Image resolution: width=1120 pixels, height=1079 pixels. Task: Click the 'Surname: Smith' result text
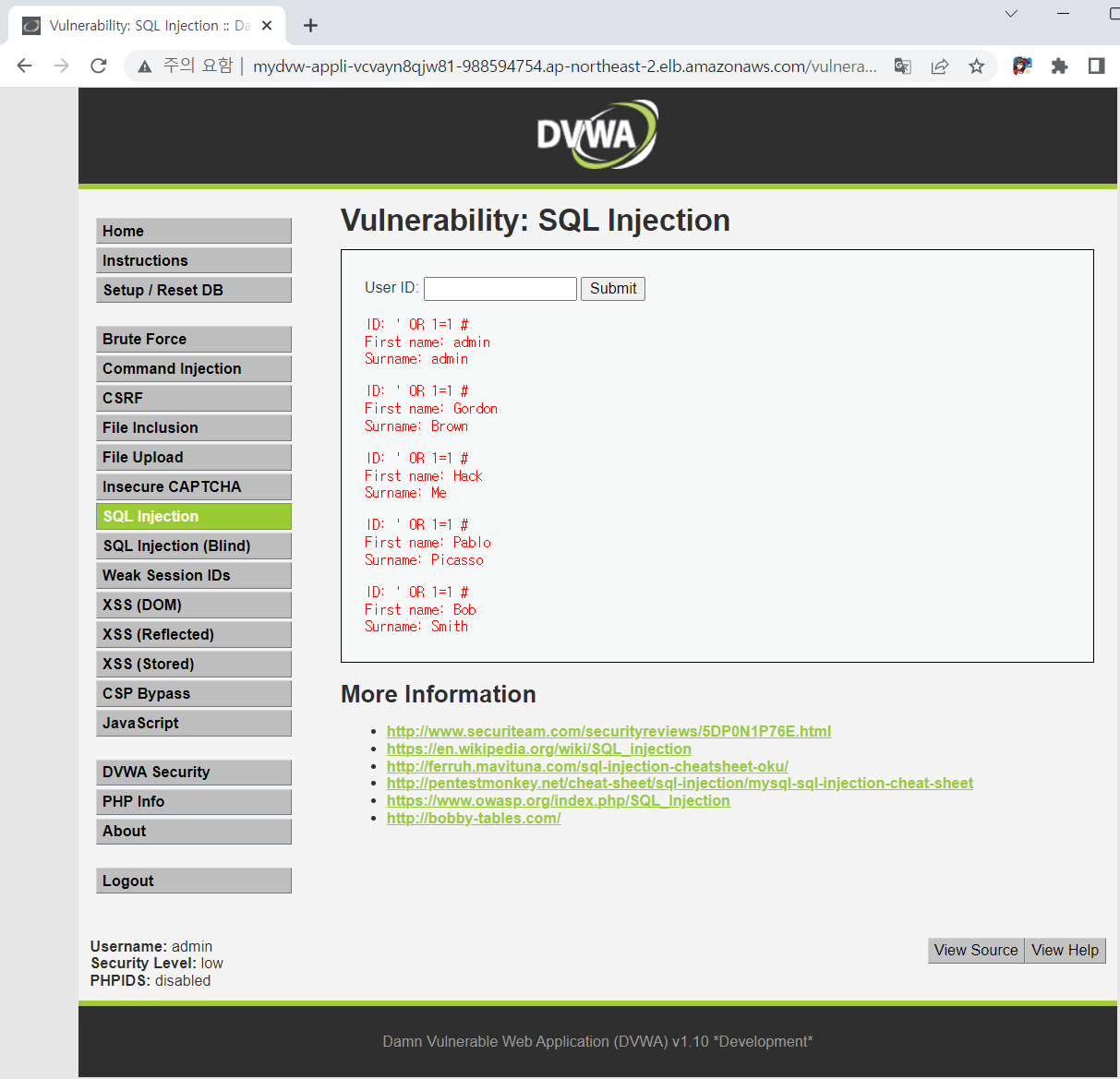point(416,627)
